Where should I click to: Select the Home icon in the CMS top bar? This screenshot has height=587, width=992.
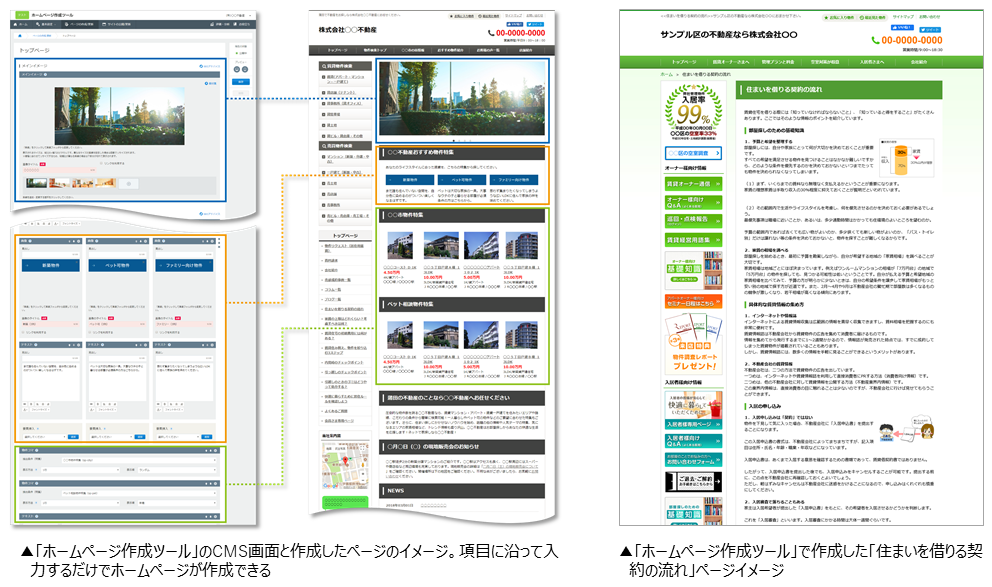18,24
